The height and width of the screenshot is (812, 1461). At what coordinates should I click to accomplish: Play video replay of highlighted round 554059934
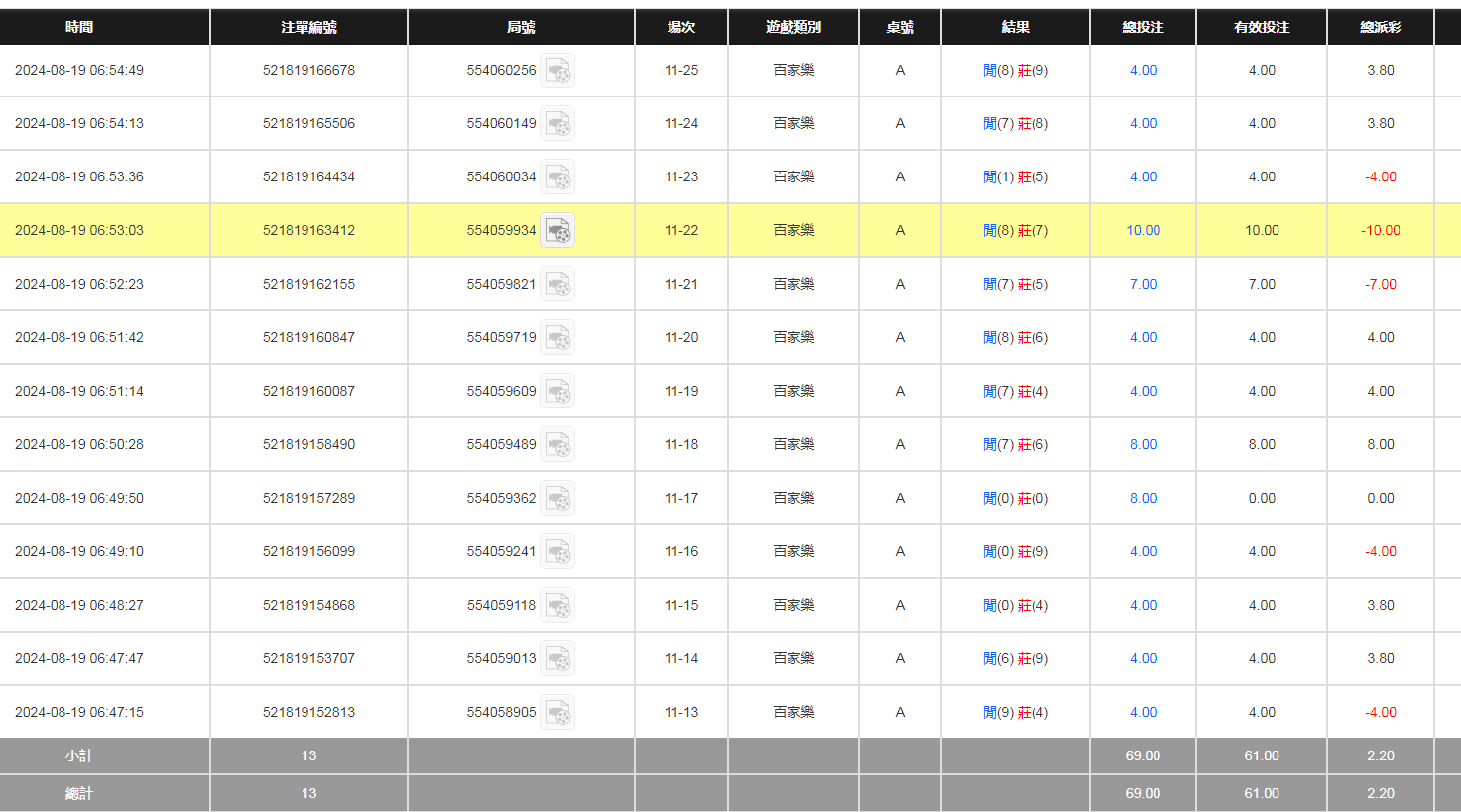557,231
